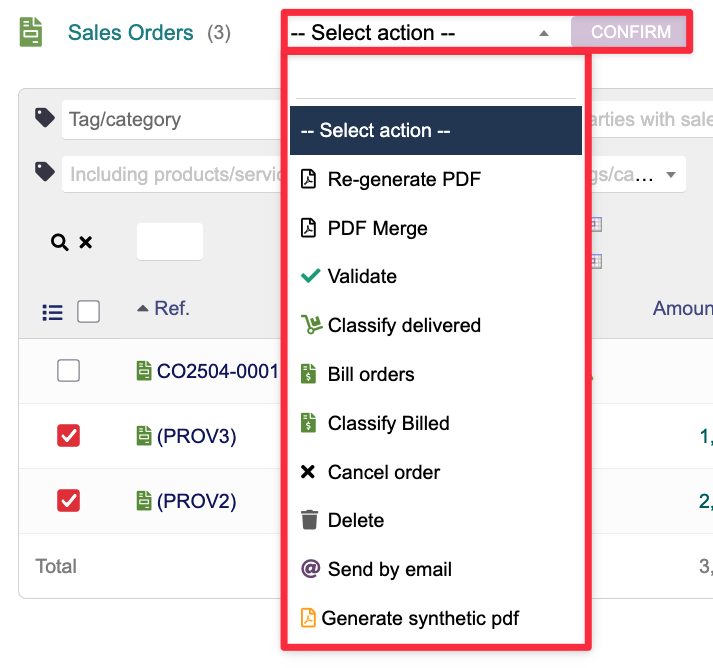Viewport: 713px width, 668px height.
Task: Click the document icon next to CO2504-0001
Action: (x=144, y=371)
